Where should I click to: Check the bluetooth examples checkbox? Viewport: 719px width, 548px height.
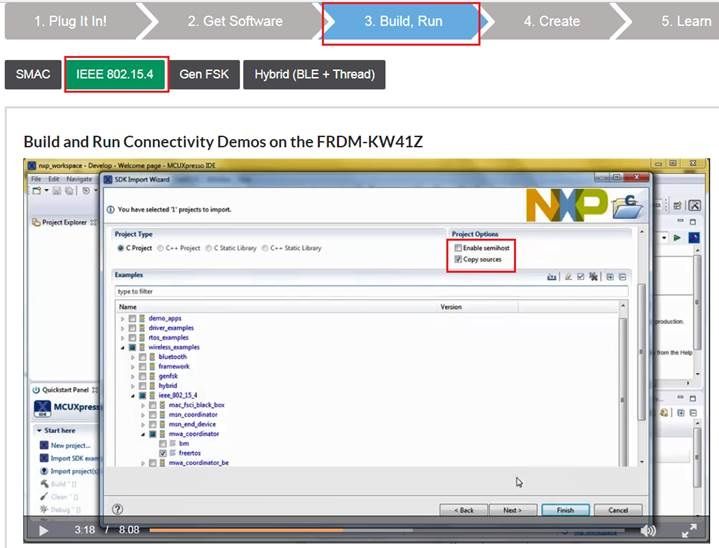(143, 357)
